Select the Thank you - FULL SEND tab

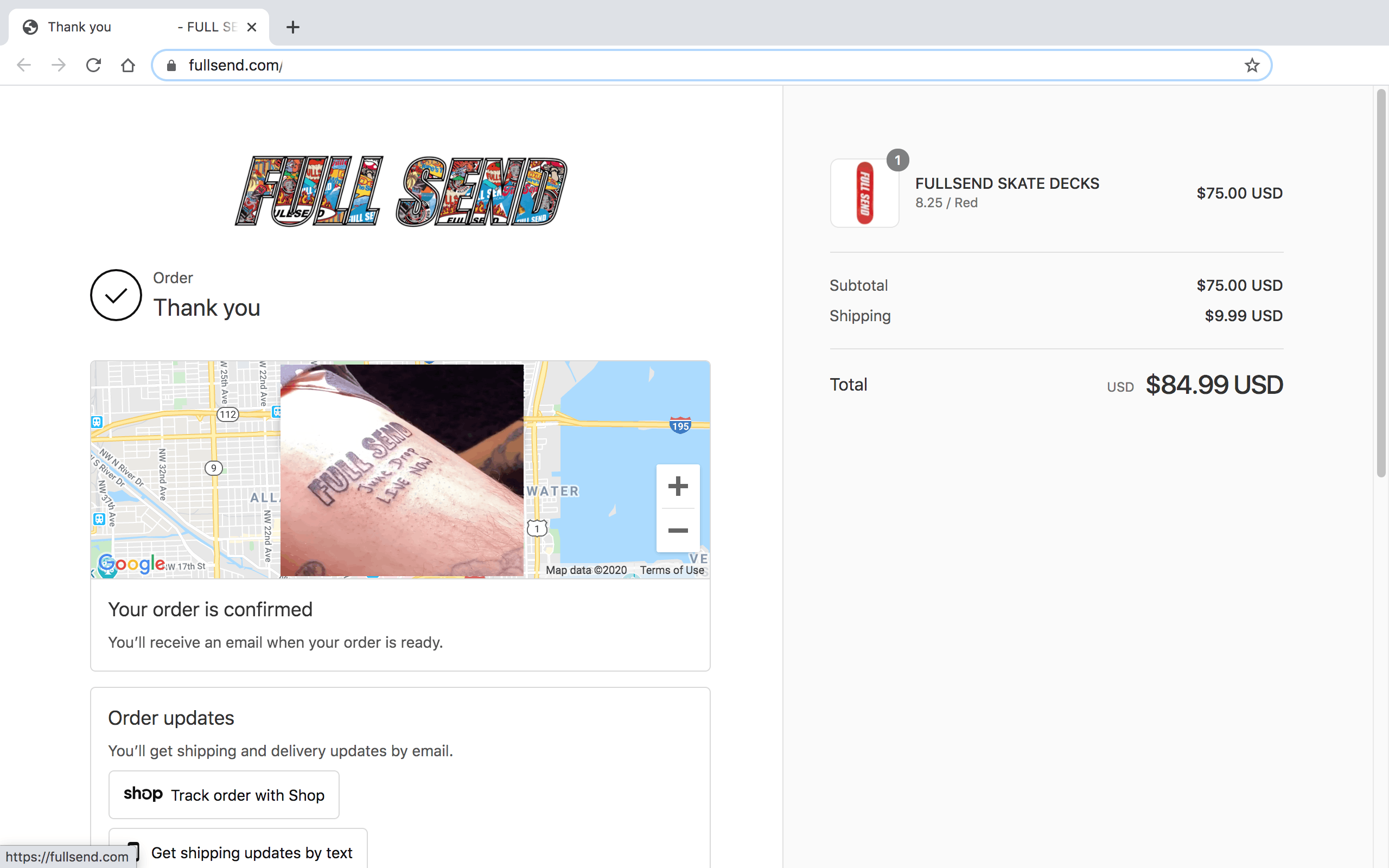(x=139, y=27)
